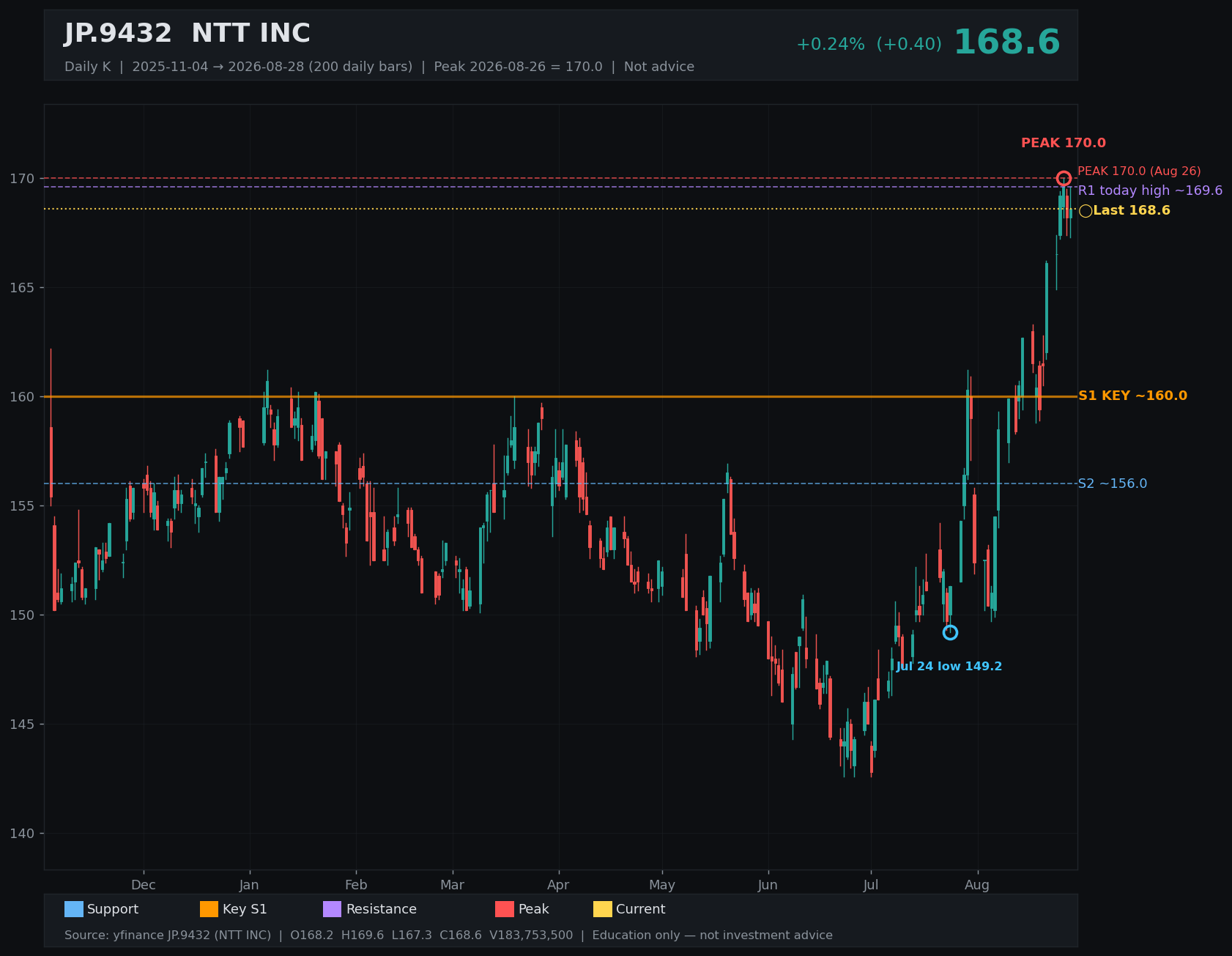Click the 145 y-axis tick label
The width and height of the screenshot is (1232, 956).
coord(22,725)
